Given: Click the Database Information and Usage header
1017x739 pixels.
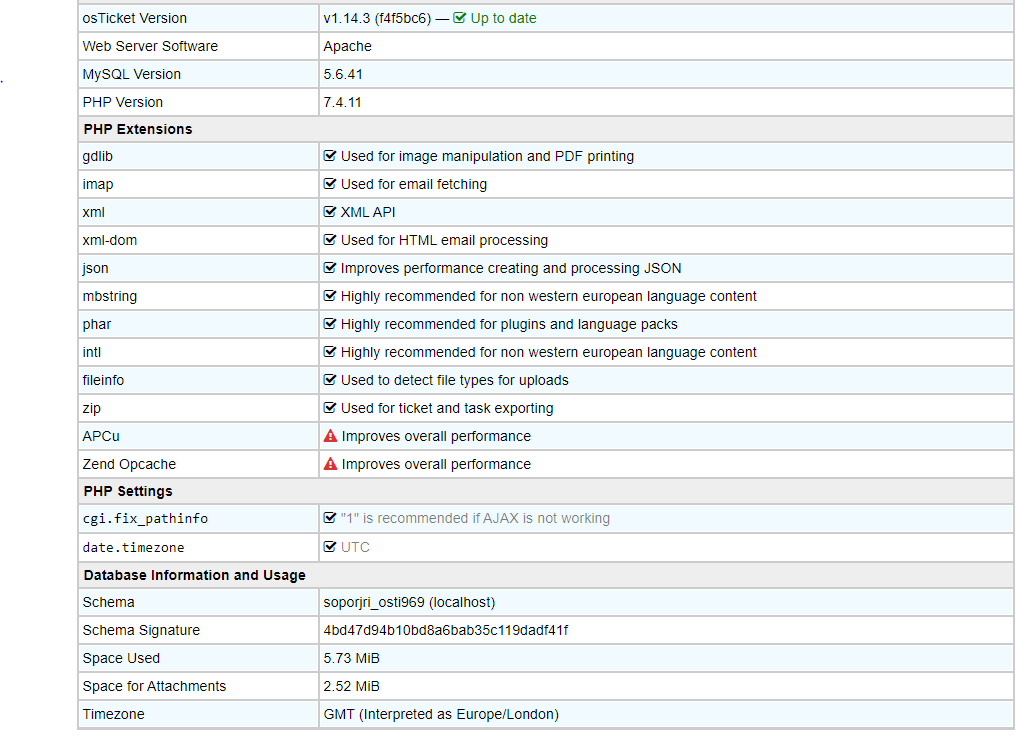Looking at the screenshot, I should coord(195,575).
